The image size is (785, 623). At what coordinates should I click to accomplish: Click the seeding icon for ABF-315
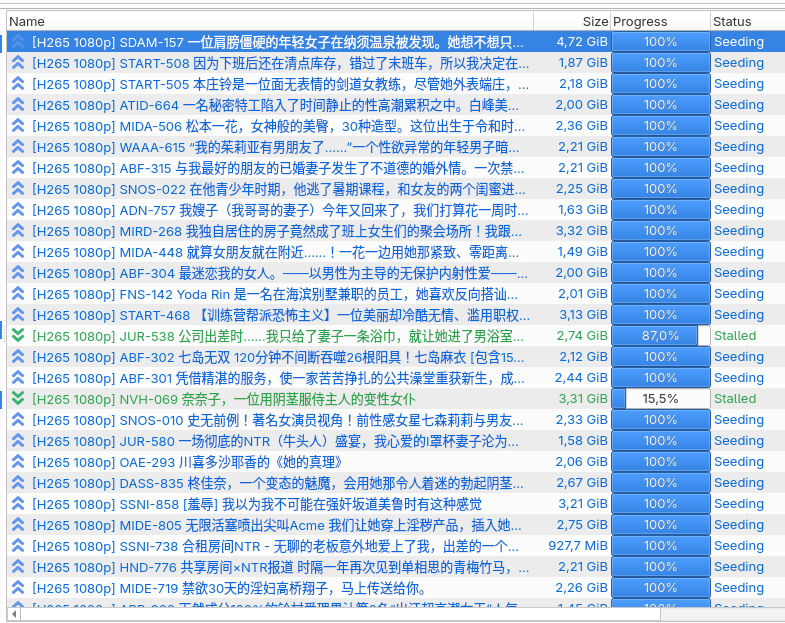click(18, 168)
